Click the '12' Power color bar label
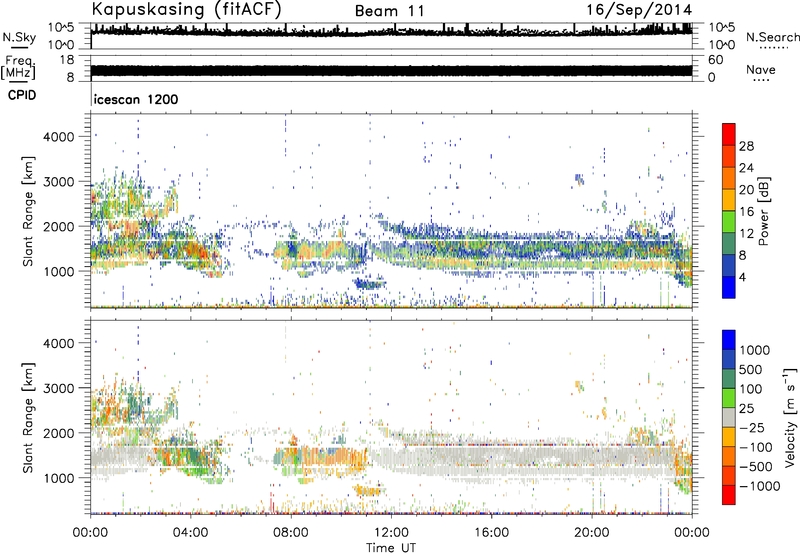The height and width of the screenshot is (554, 800). coord(746,234)
